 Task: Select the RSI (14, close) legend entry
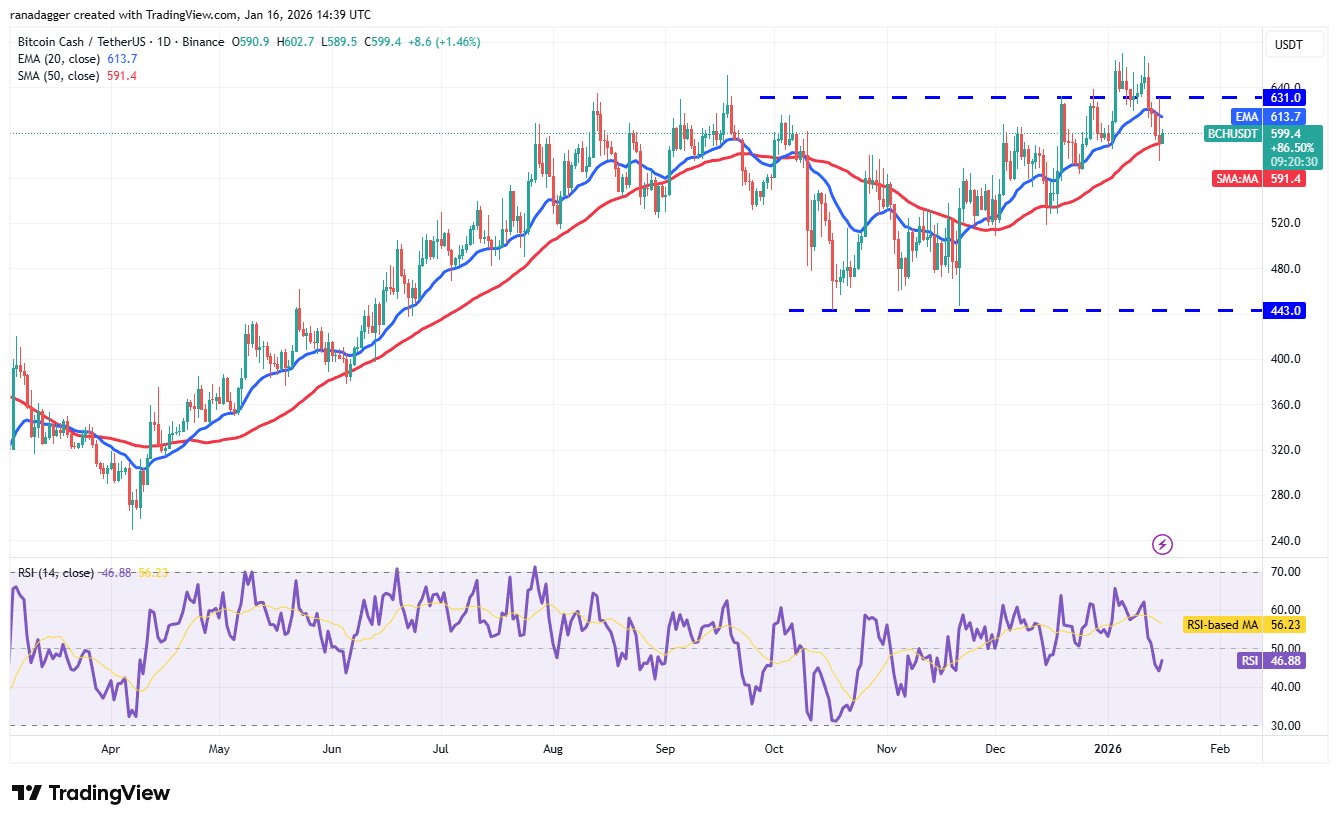(x=55, y=573)
